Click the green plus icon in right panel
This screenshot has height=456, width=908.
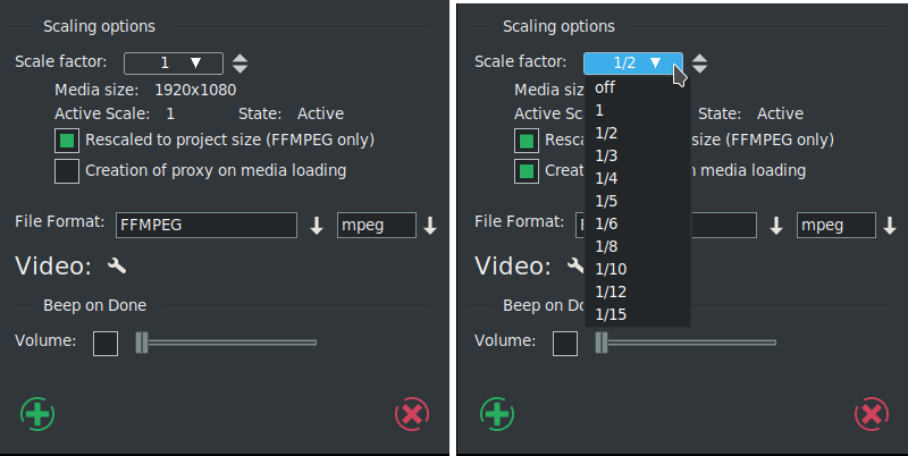498,413
